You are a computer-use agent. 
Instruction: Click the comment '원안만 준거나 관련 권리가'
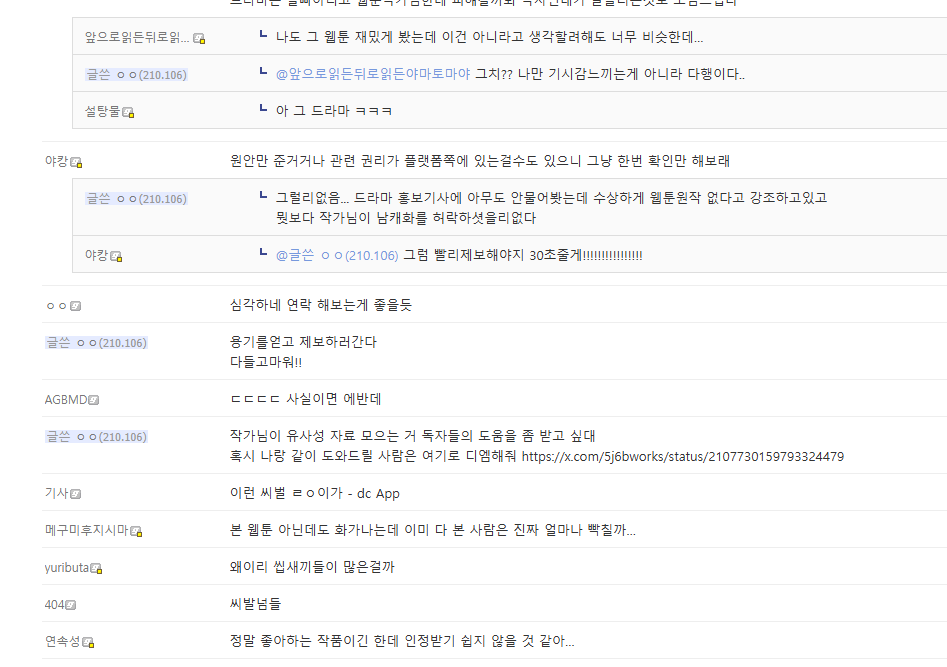[480, 161]
